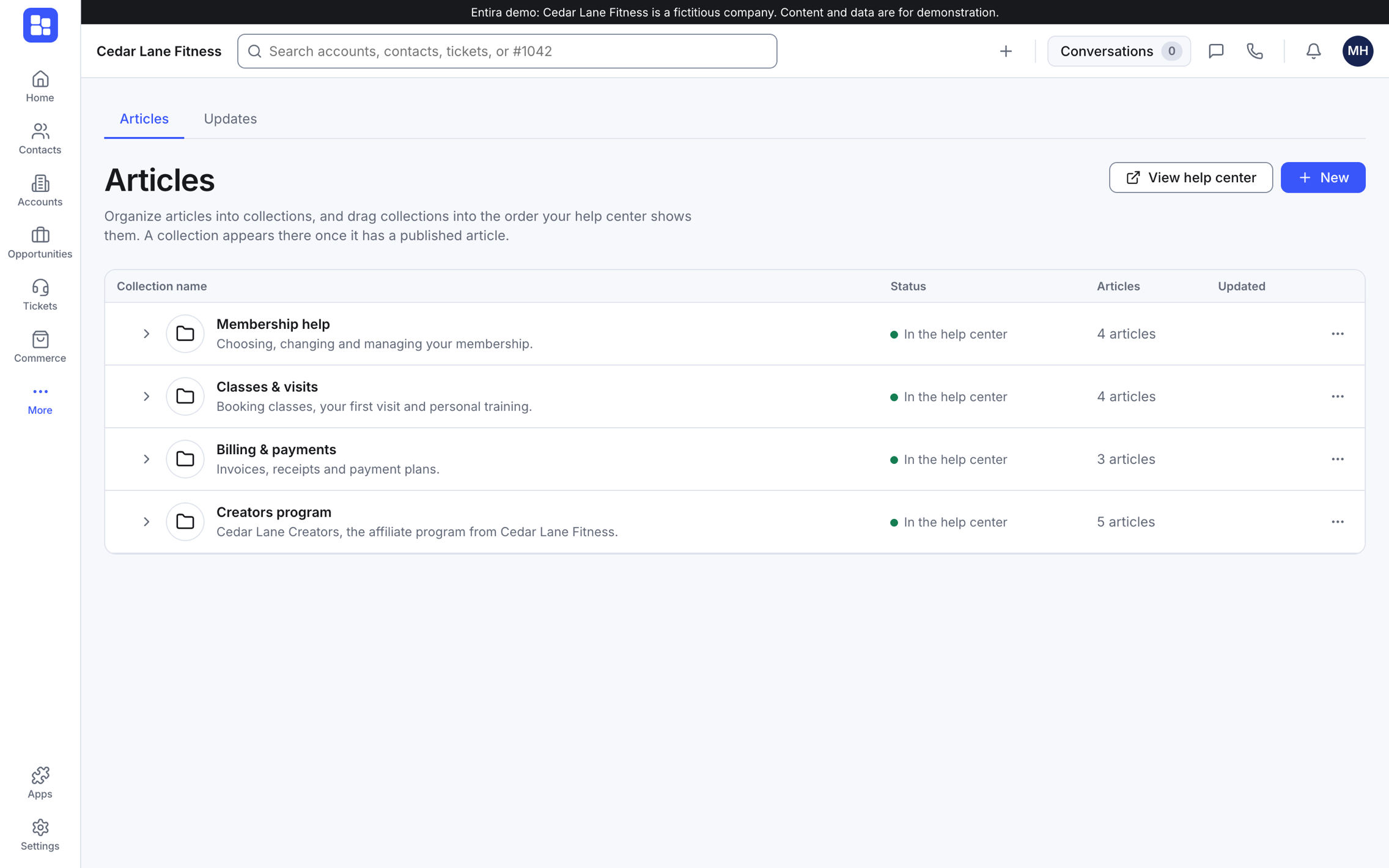Click the Entira app logo icon
Screen dimensions: 1389x868
(40, 26)
